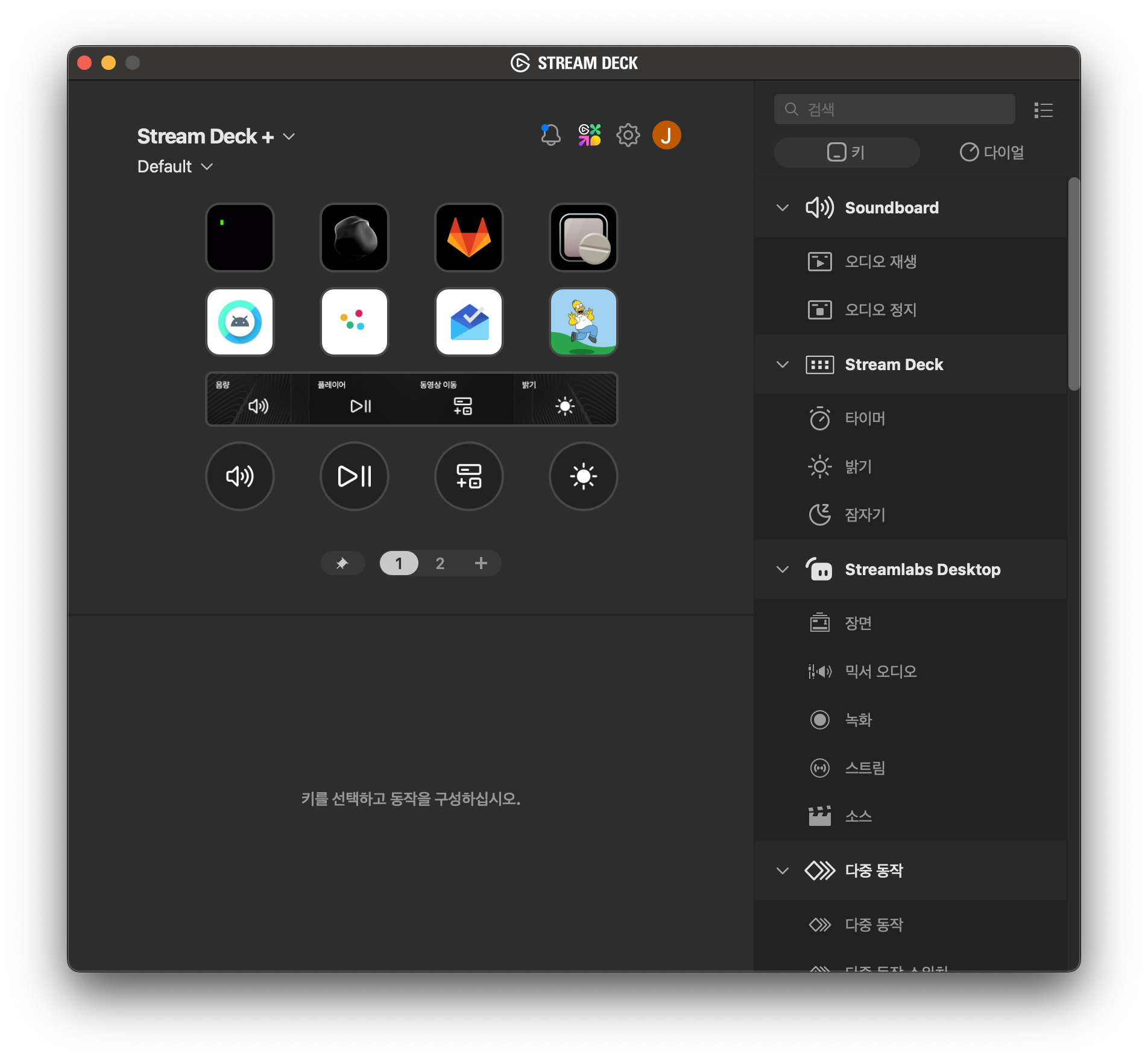The height and width of the screenshot is (1061, 1148).
Task: Collapse the Streamlabs Desktop category
Action: [783, 570]
